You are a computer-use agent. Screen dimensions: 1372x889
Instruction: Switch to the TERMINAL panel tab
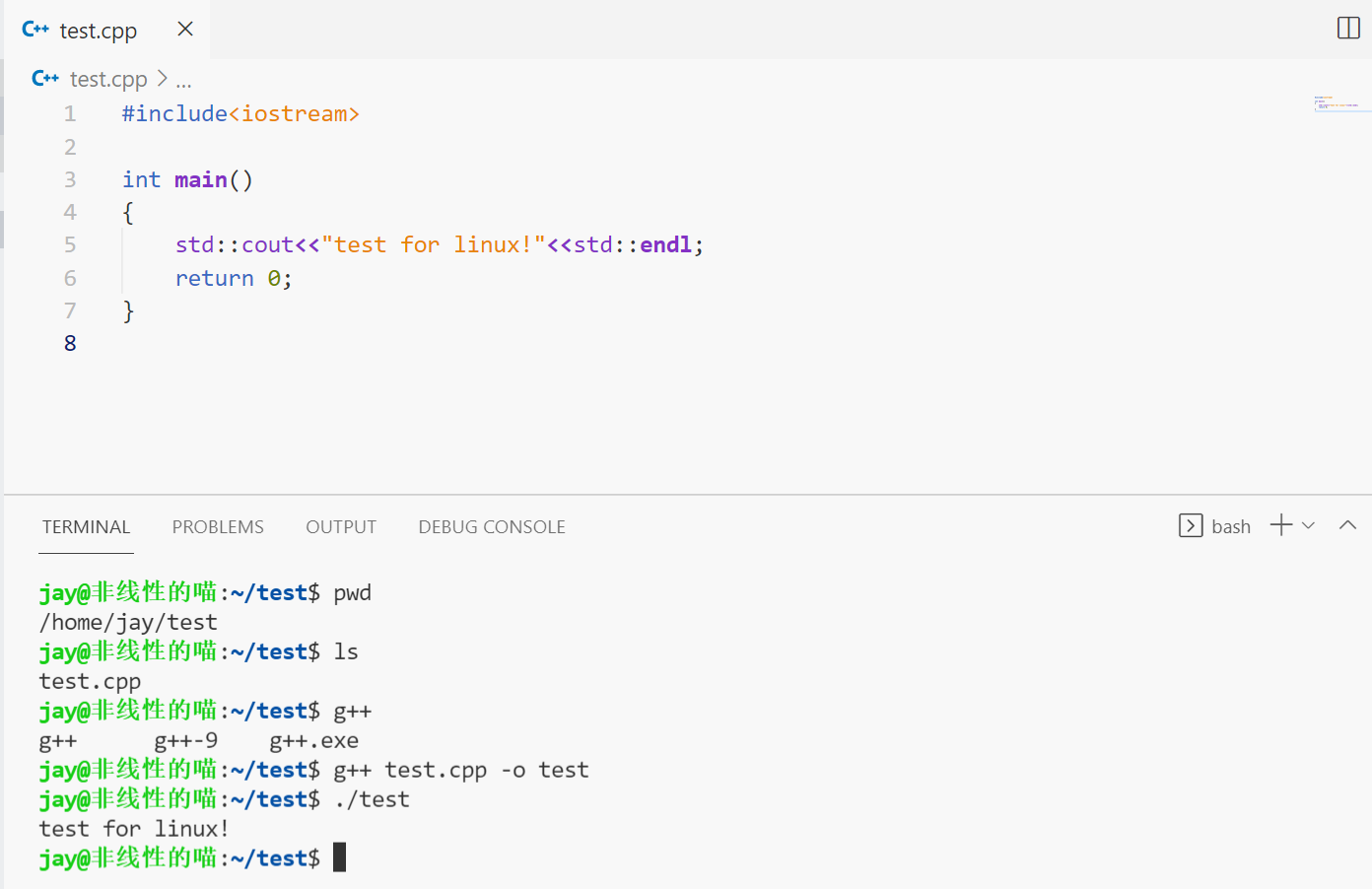(x=86, y=527)
